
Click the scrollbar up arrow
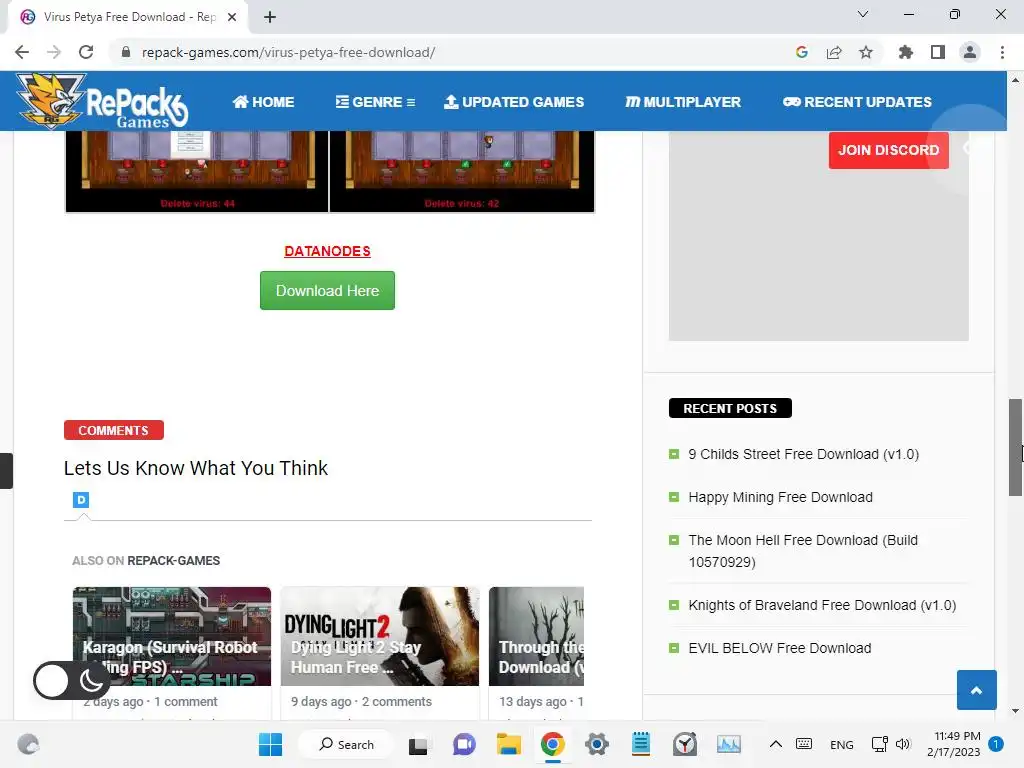(1015, 80)
